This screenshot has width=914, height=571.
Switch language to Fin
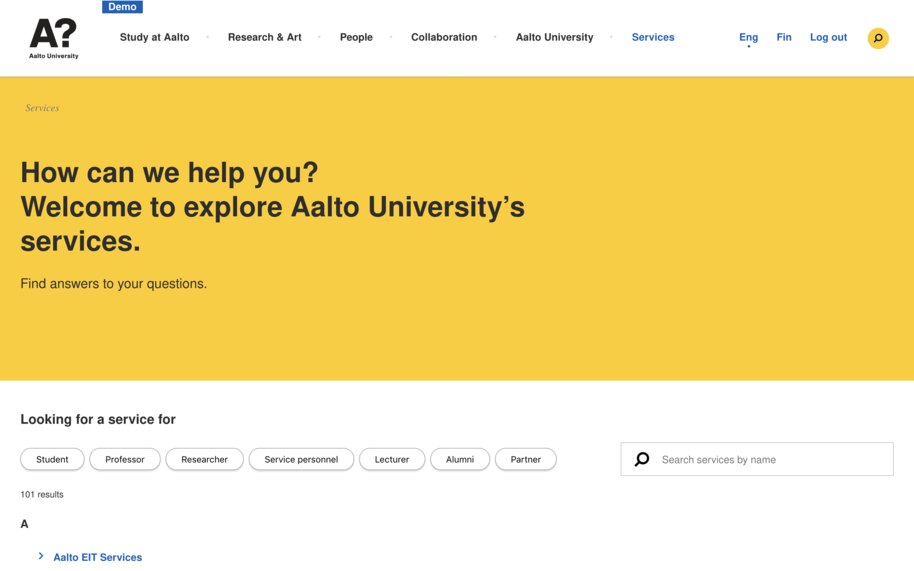click(784, 37)
